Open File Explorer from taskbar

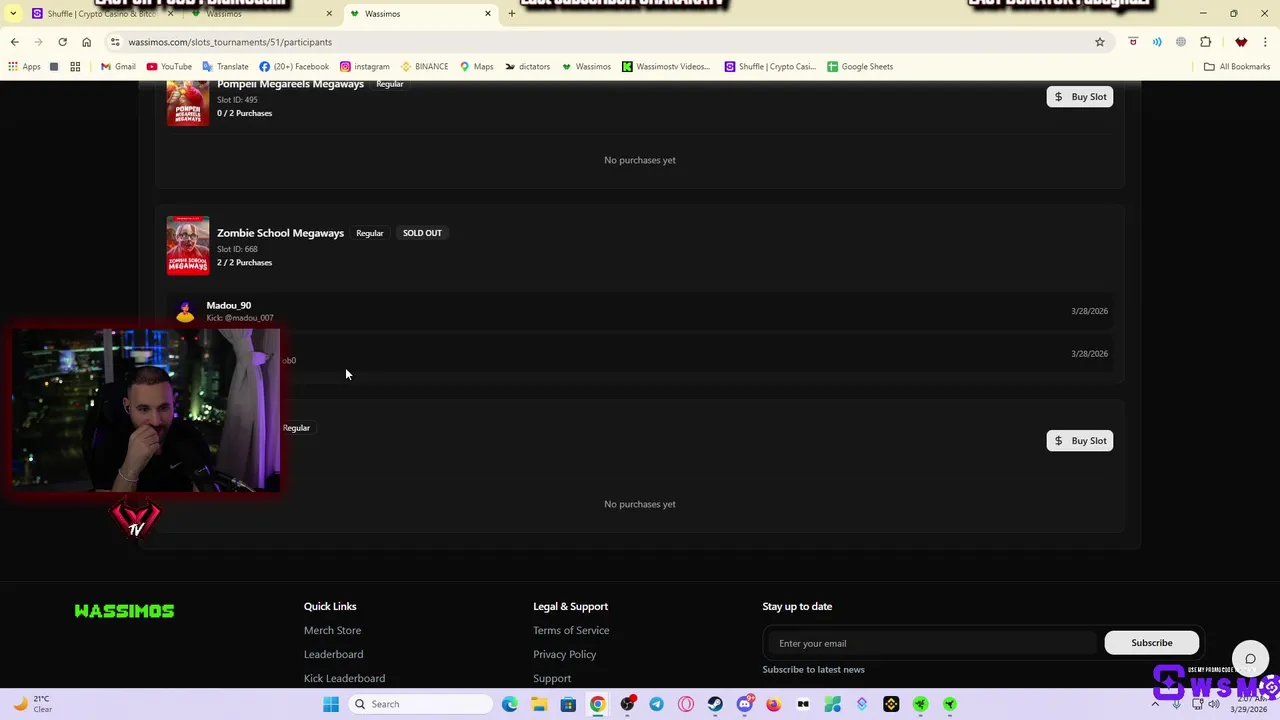click(x=539, y=704)
